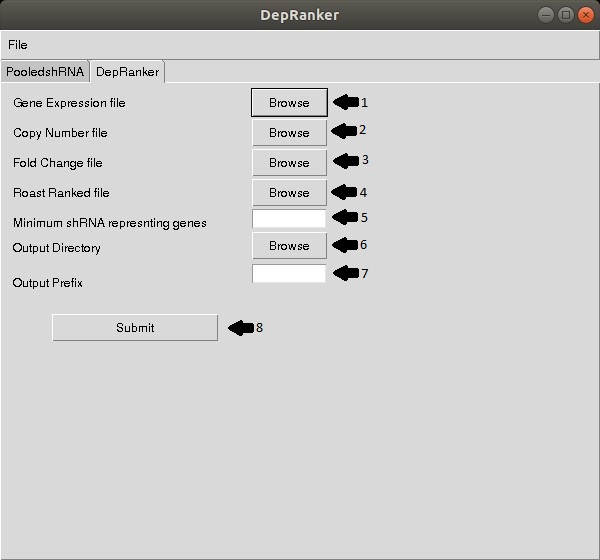600x560 pixels.
Task: Select the DepRanker tab
Action: 127,72
